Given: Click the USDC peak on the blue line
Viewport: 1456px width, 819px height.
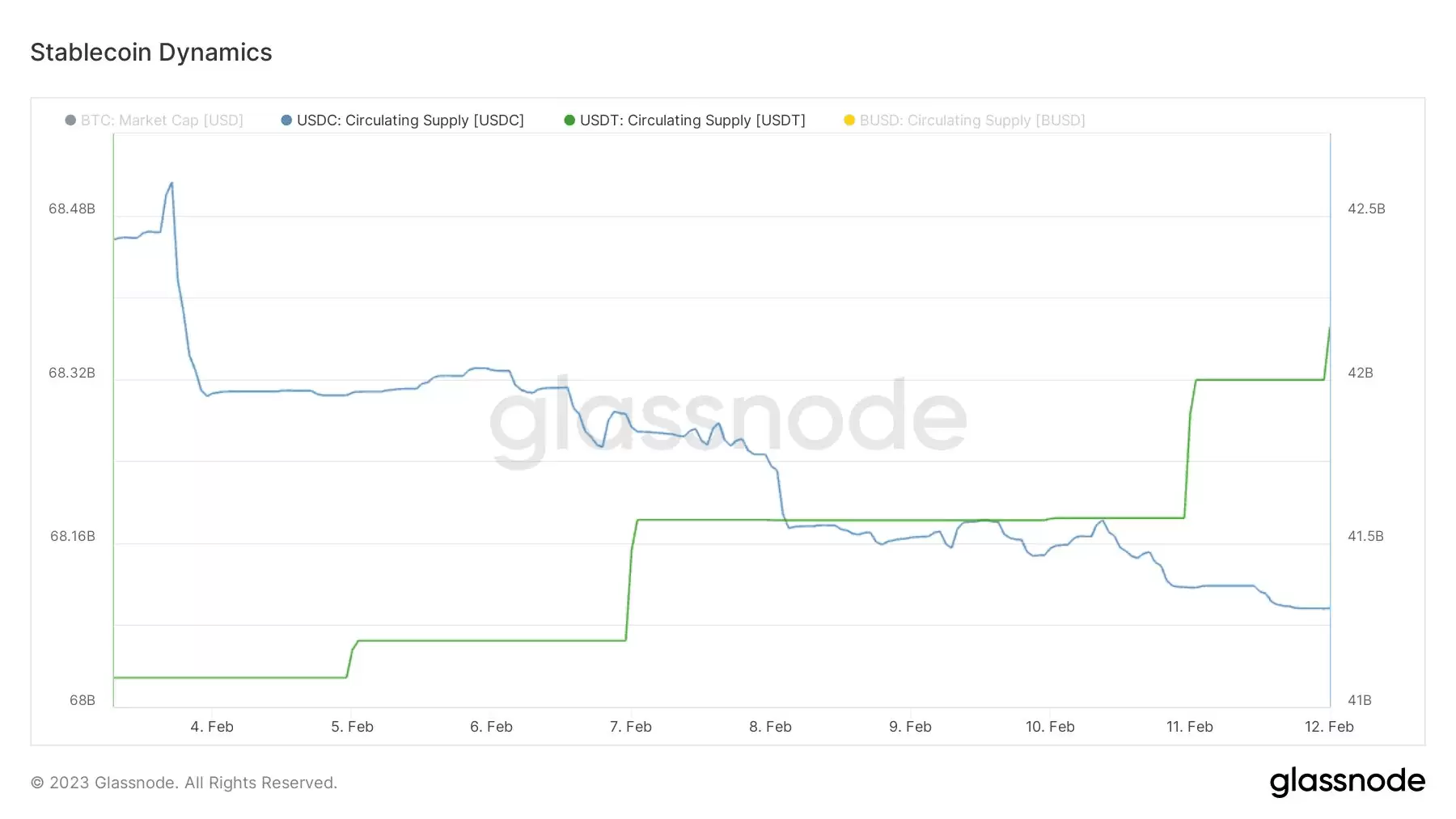Looking at the screenshot, I should (x=171, y=184).
